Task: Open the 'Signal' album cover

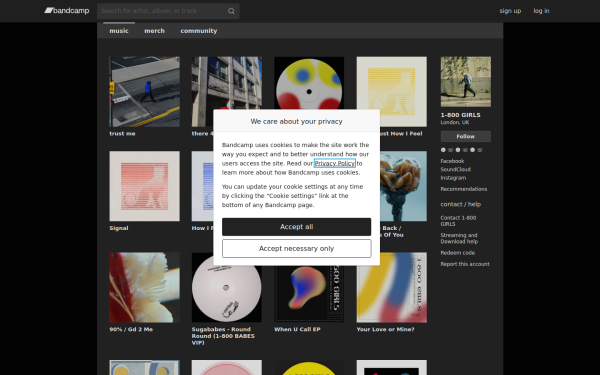Action: coord(144,186)
